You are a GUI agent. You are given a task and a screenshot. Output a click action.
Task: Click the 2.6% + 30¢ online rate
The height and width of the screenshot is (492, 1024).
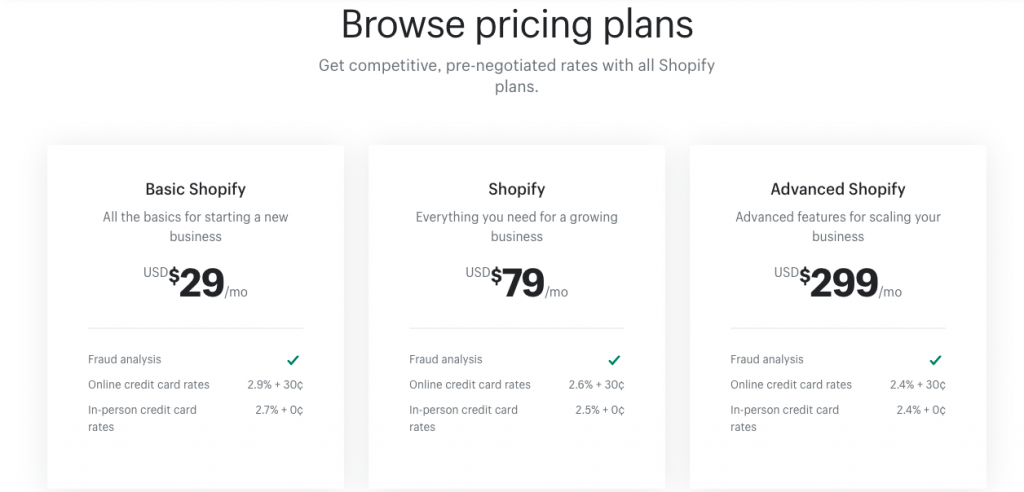596,385
